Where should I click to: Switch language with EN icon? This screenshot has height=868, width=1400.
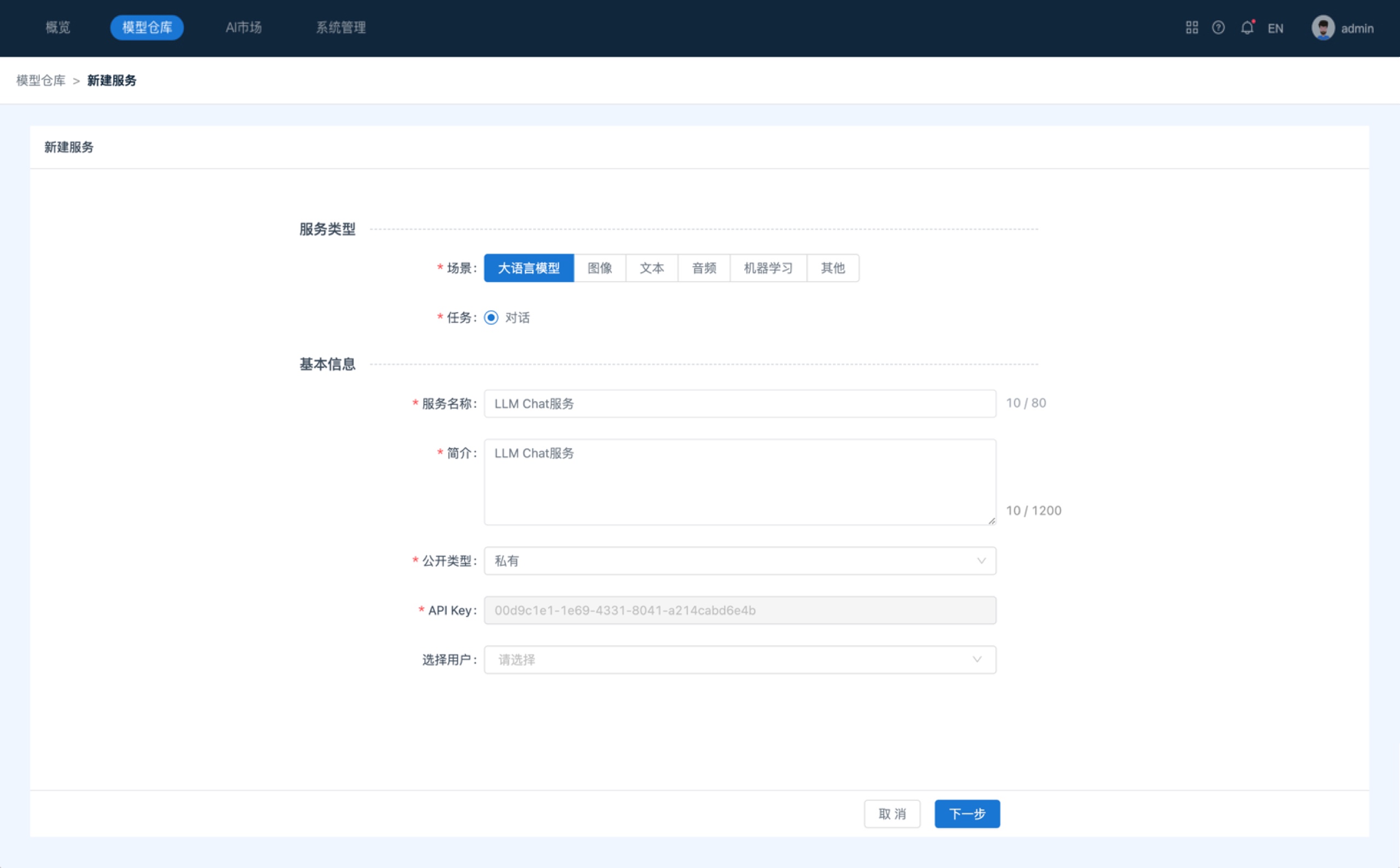(1275, 28)
